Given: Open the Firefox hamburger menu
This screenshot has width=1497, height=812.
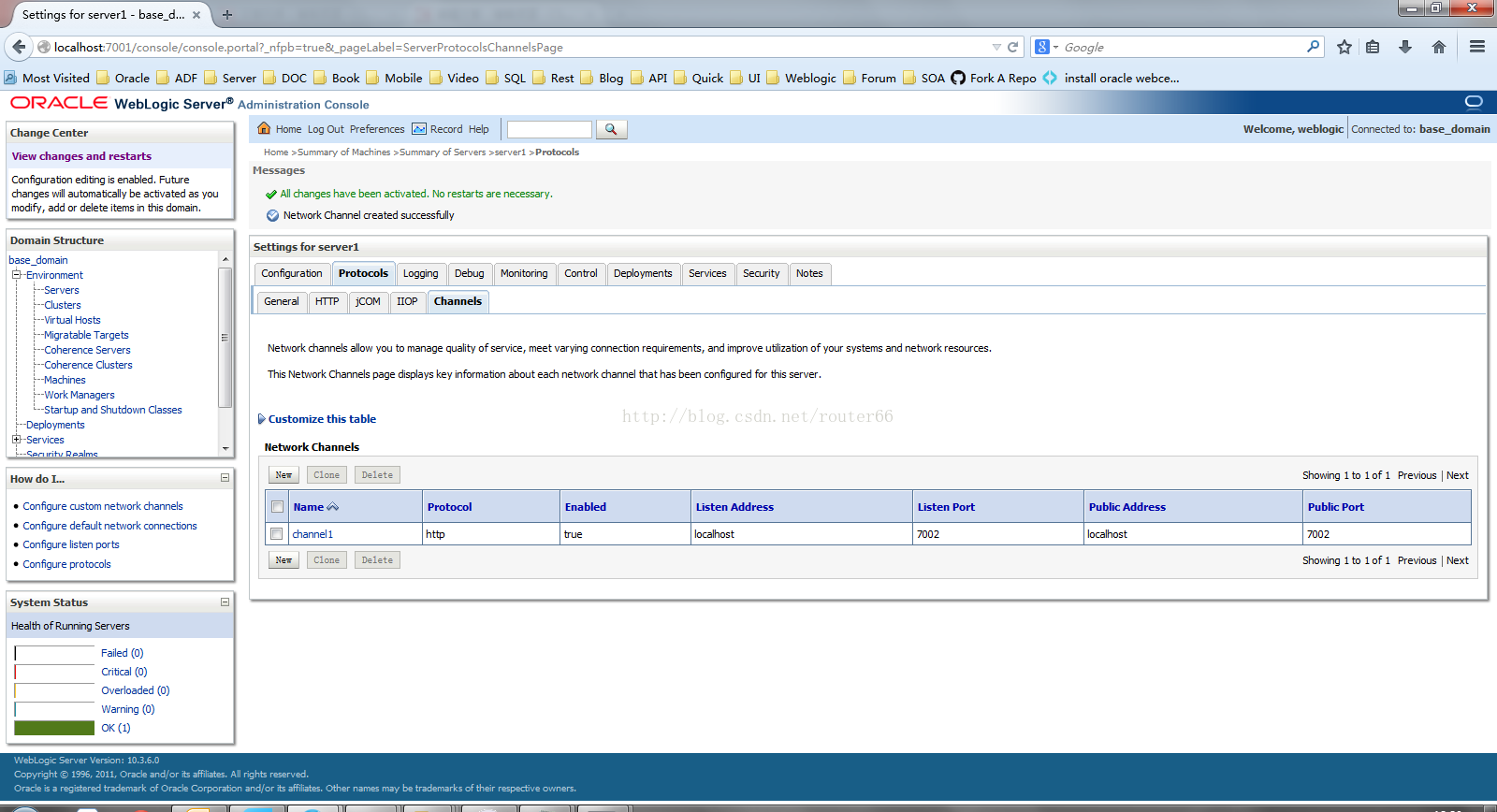Looking at the screenshot, I should point(1477,47).
